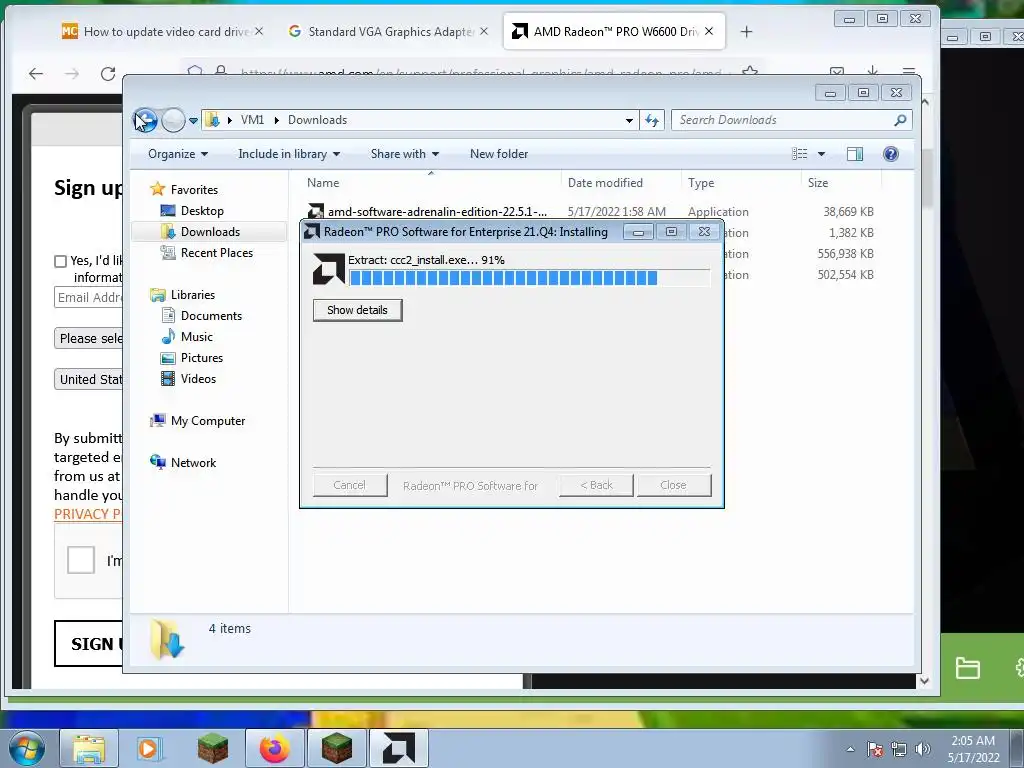The width and height of the screenshot is (1024, 768).
Task: Expand the address bar history dropdown
Action: tap(629, 121)
